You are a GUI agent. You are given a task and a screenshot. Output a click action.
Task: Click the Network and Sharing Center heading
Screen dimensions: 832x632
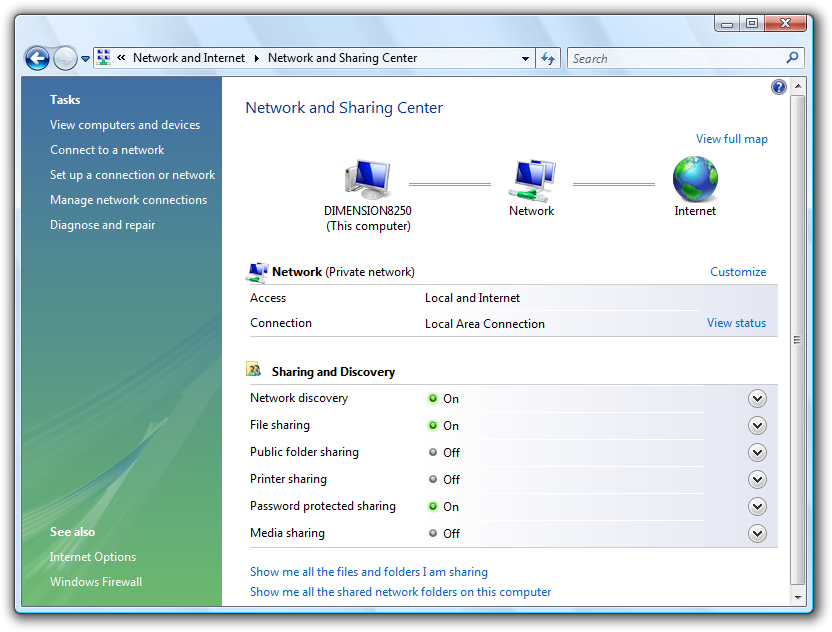tap(344, 108)
